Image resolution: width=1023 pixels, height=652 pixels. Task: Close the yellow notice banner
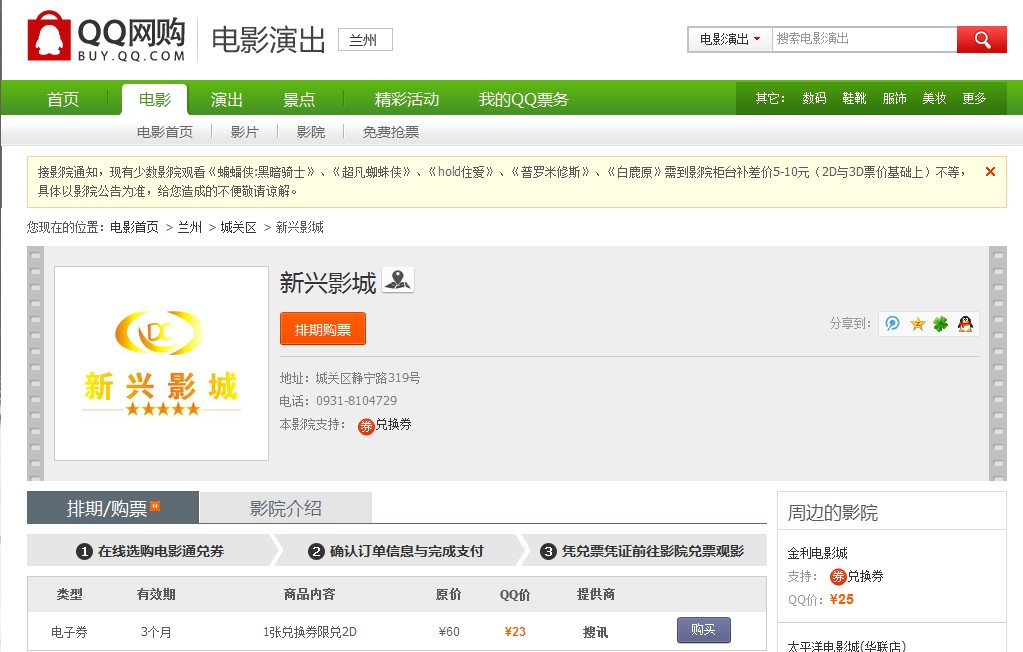coord(990,172)
